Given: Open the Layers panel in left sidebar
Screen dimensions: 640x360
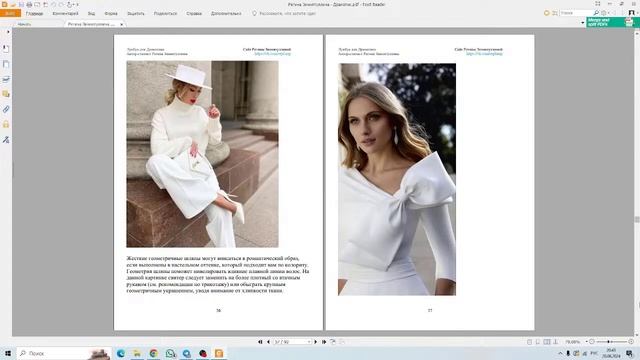Looking at the screenshot, I should pyautogui.click(x=6, y=79).
